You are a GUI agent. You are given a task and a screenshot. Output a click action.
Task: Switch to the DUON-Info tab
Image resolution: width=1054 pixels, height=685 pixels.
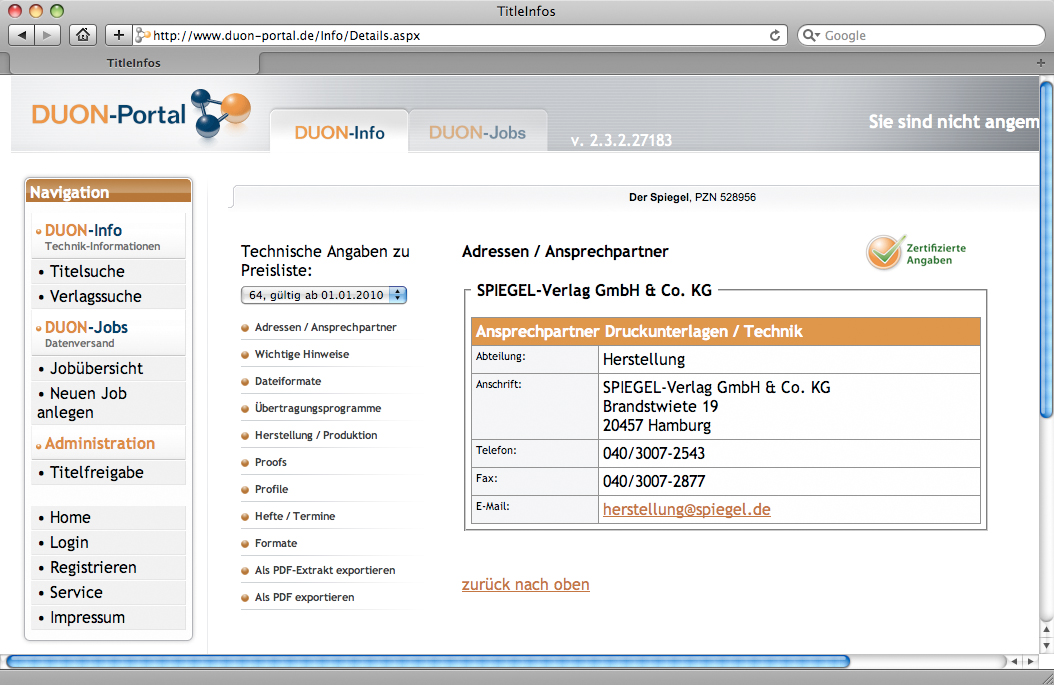(339, 132)
